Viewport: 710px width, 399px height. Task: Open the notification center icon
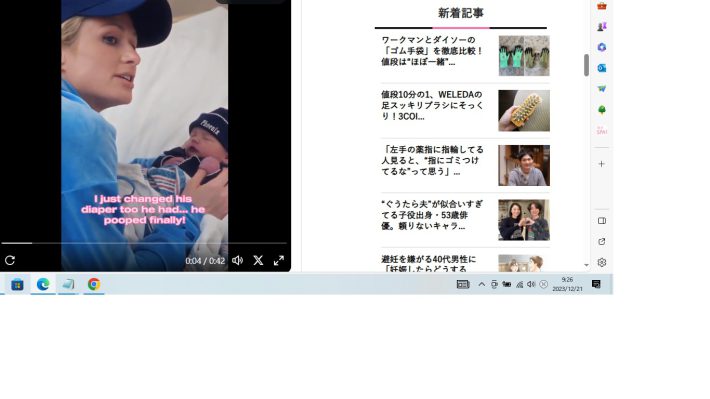click(596, 284)
